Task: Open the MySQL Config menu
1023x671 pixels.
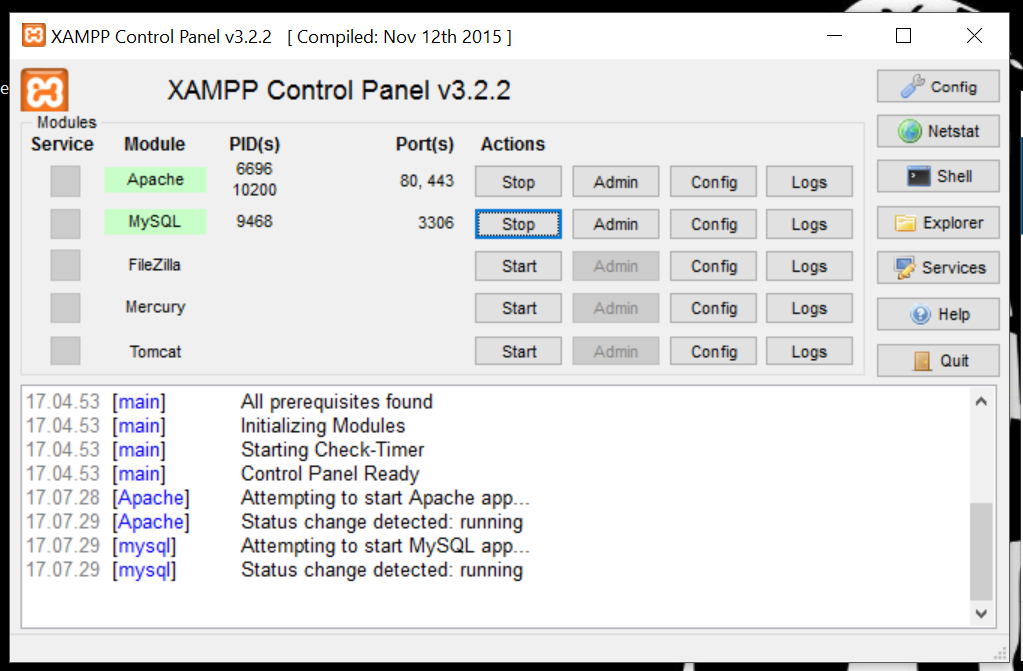Action: (x=713, y=224)
